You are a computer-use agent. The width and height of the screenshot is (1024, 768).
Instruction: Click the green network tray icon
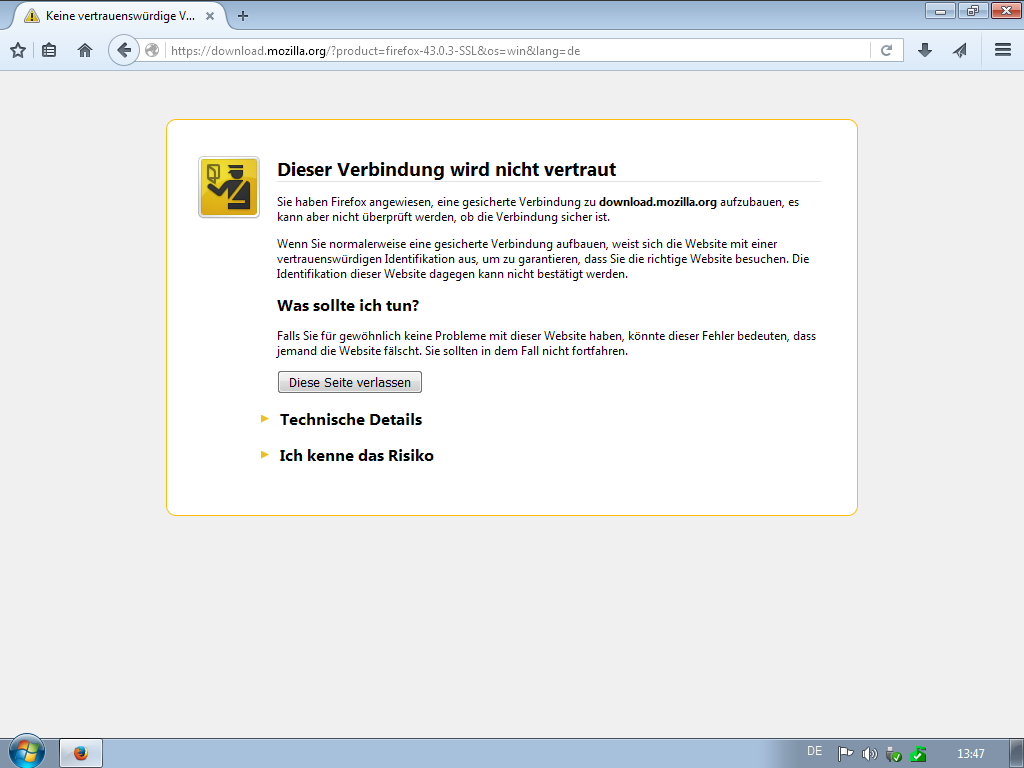click(918, 754)
